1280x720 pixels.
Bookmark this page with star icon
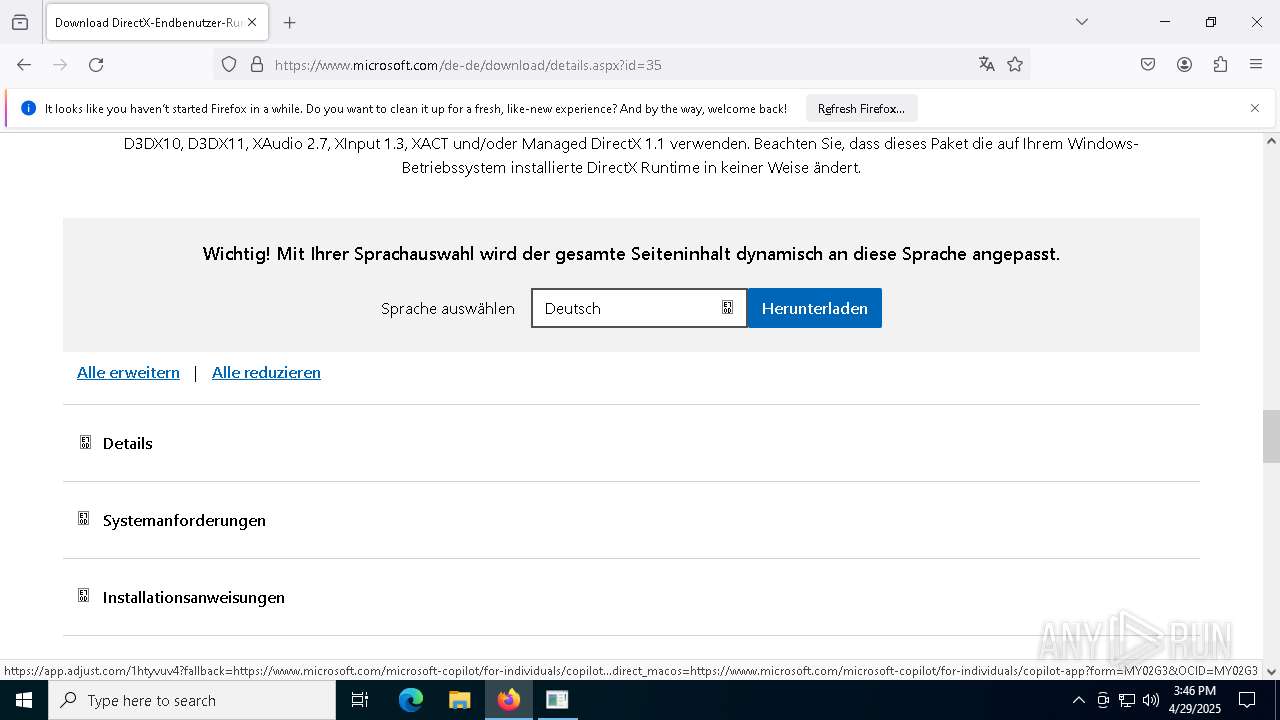(x=1015, y=65)
